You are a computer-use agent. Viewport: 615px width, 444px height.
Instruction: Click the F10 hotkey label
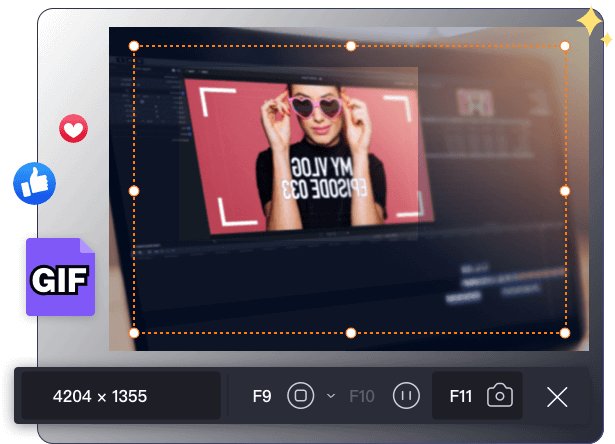[362, 396]
